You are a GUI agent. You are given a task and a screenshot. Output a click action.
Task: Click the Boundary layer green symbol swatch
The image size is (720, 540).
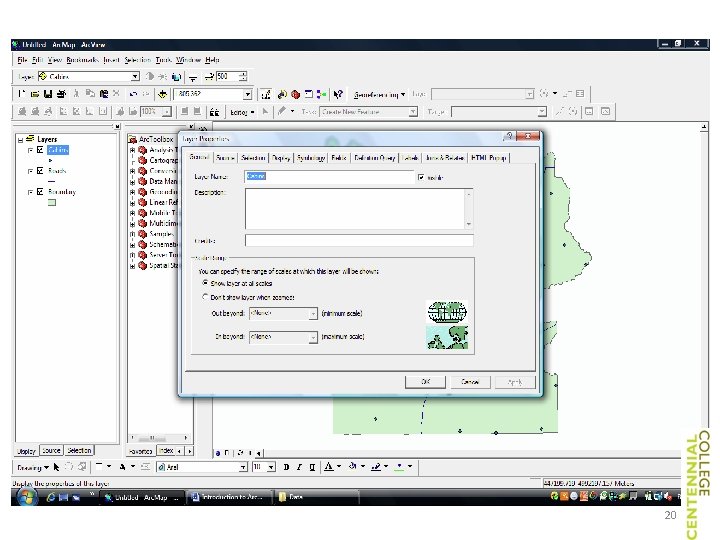pos(52,202)
